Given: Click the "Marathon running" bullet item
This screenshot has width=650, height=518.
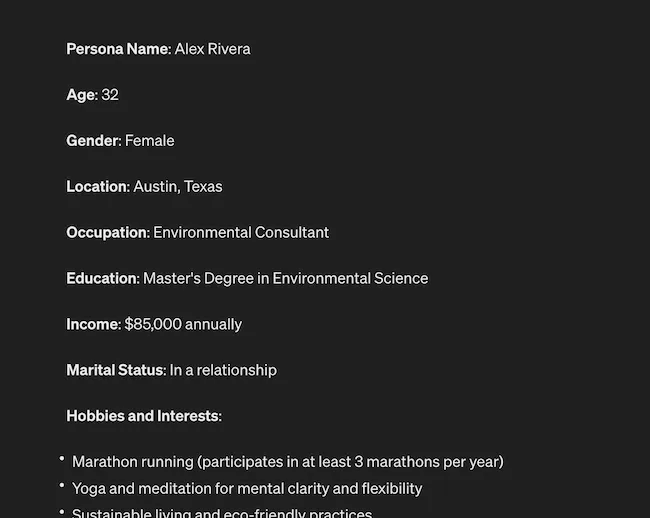Looking at the screenshot, I should coord(287,462).
